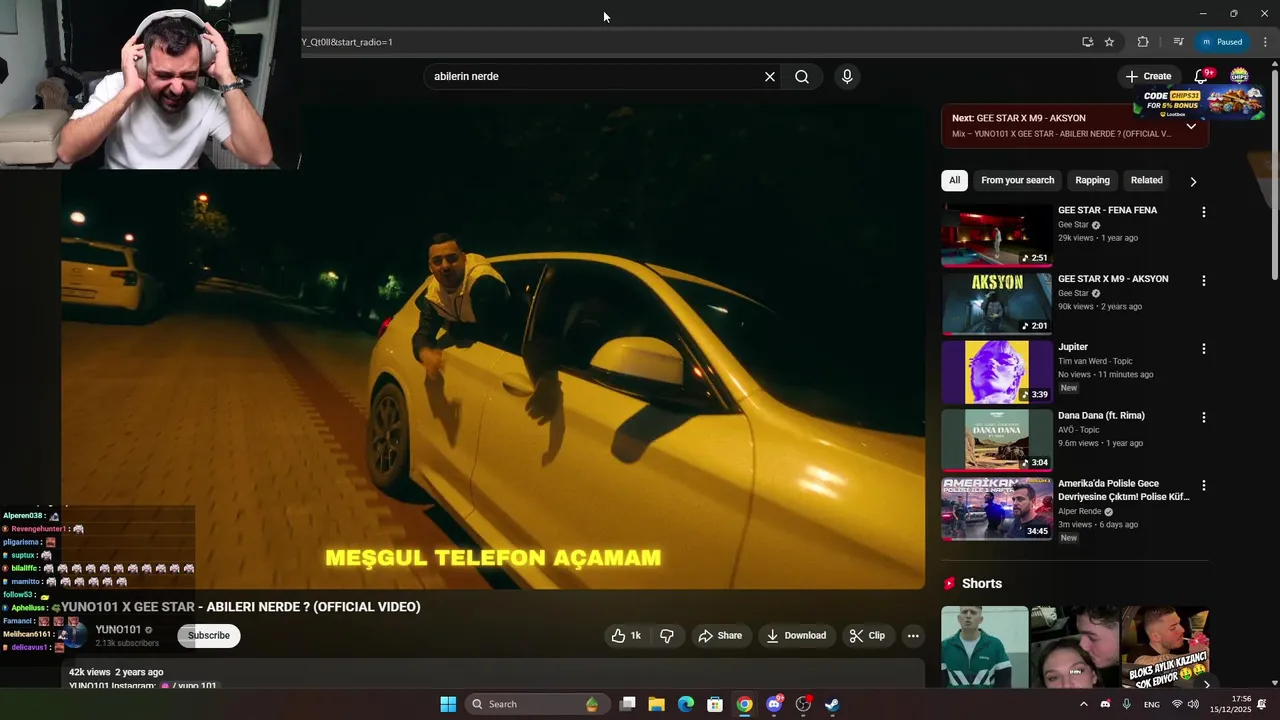Select the All filter chip
Screen dimensions: 1280x720
[x=954, y=181]
